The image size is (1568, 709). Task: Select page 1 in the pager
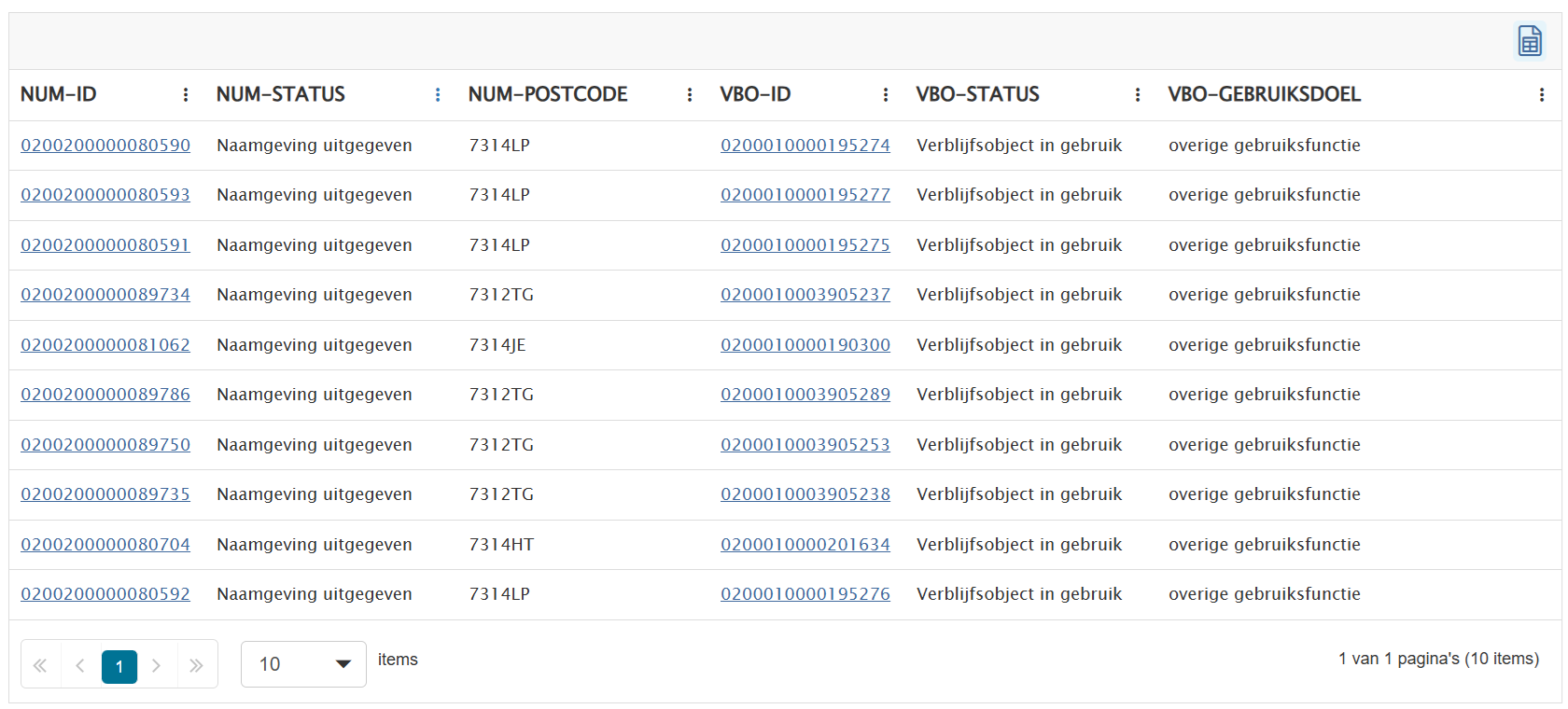coord(119,666)
